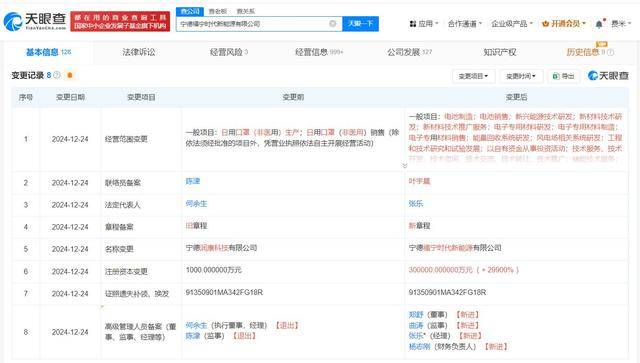Click the 变更后 column header
The width and height of the screenshot is (640, 363).
coord(516,97)
